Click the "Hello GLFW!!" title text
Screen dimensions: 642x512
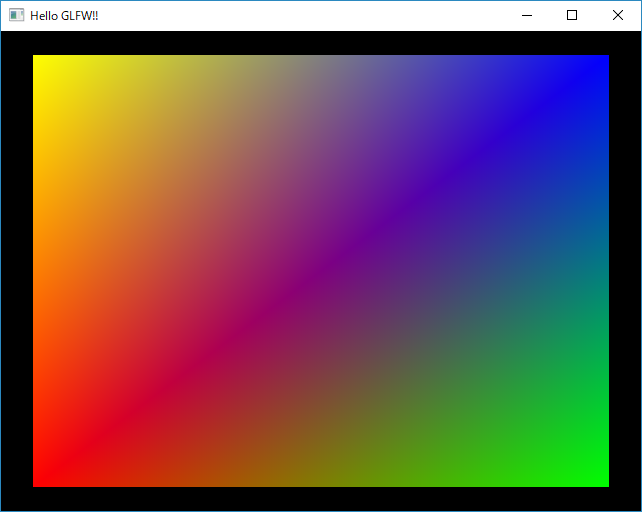coord(64,16)
